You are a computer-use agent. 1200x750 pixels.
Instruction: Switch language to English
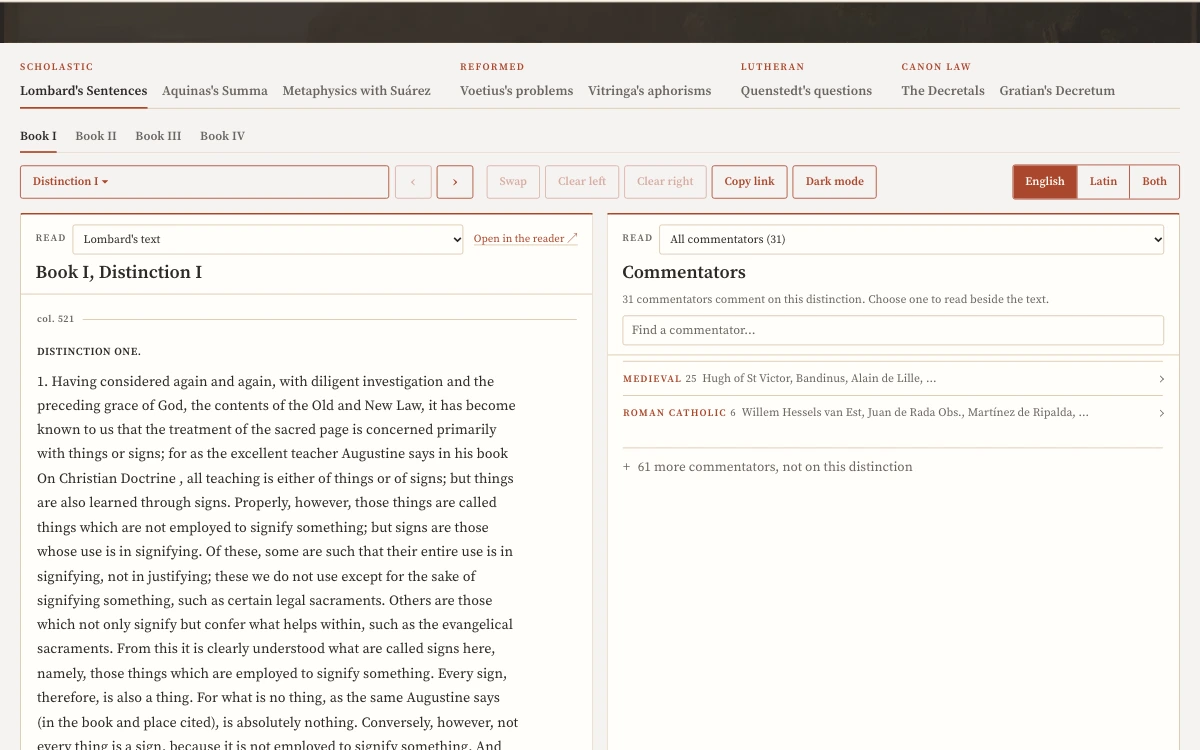[1045, 182]
